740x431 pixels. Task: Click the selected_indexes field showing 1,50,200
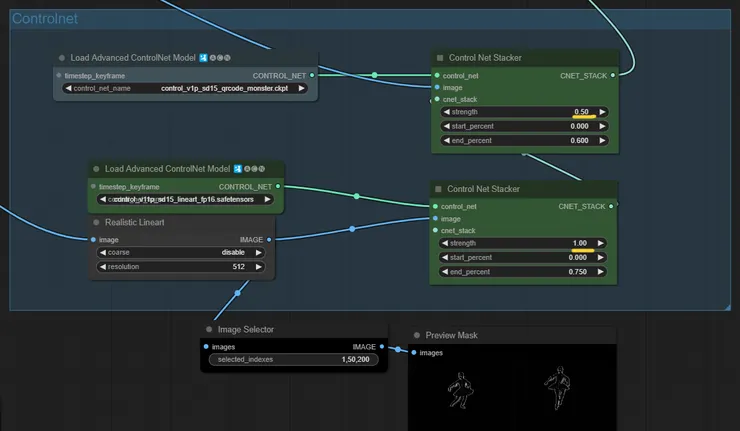pyautogui.click(x=294, y=360)
